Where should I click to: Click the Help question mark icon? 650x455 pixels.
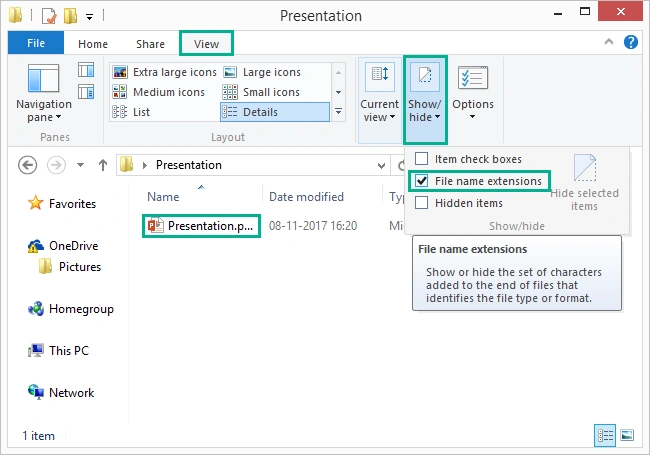tap(631, 42)
